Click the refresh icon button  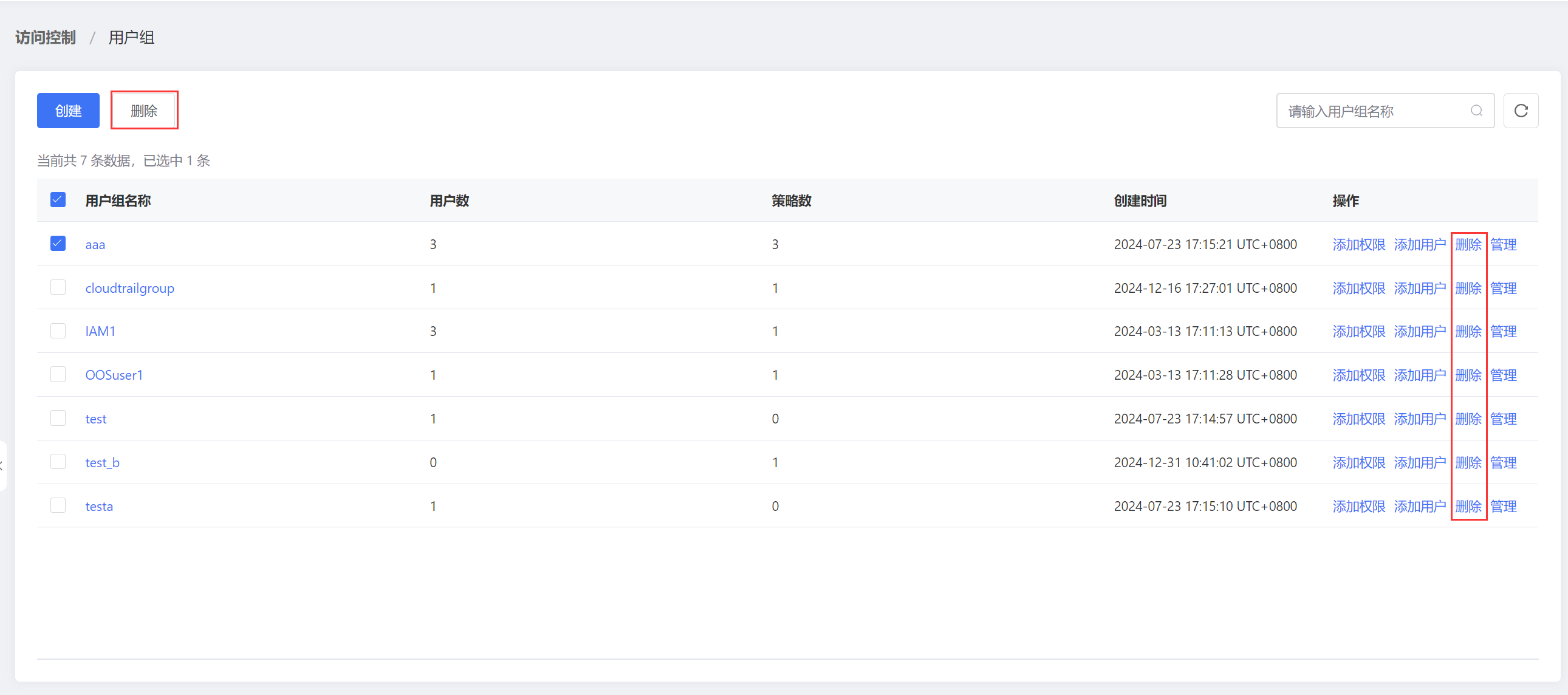click(x=1520, y=111)
